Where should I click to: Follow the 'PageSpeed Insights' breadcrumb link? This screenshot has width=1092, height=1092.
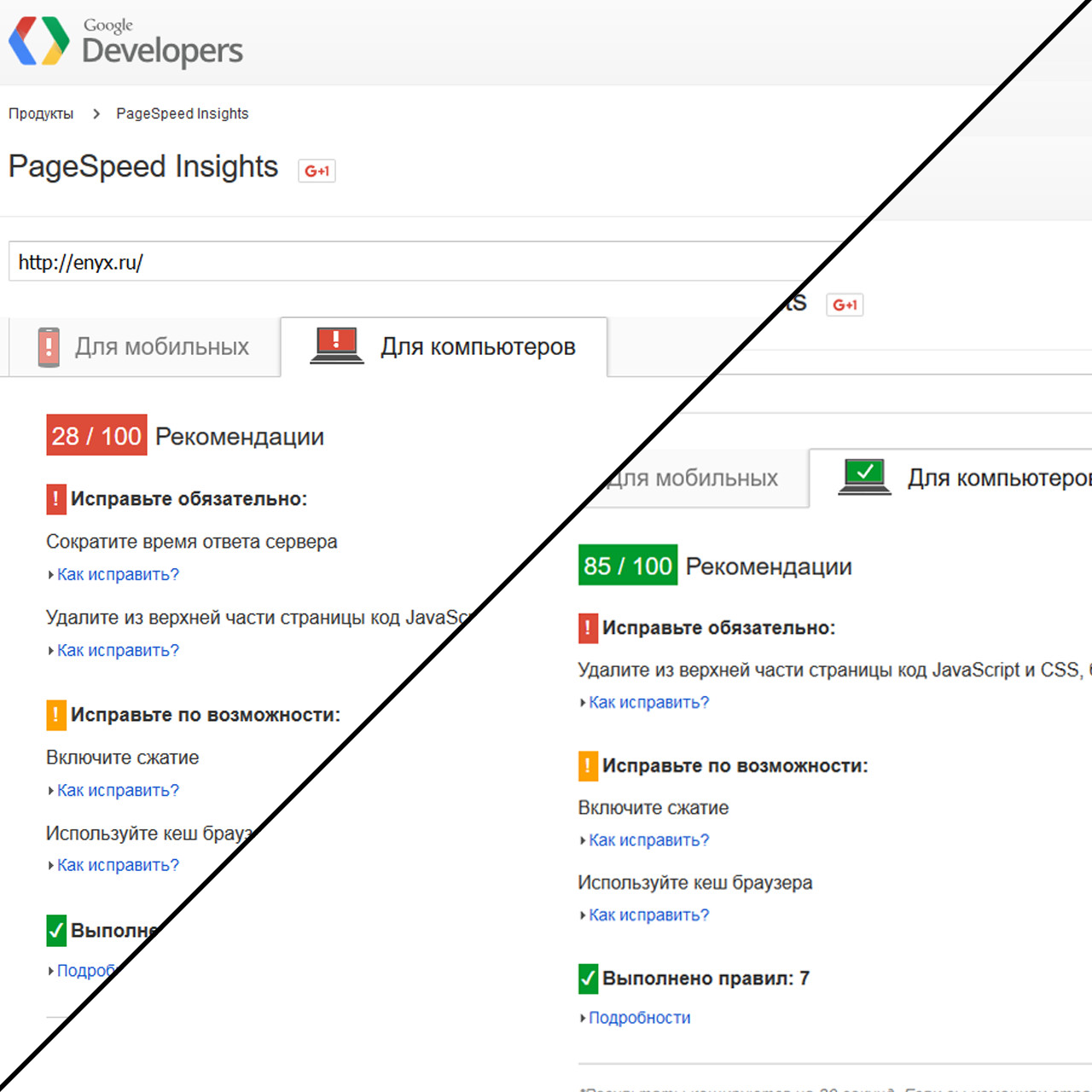coord(183,114)
